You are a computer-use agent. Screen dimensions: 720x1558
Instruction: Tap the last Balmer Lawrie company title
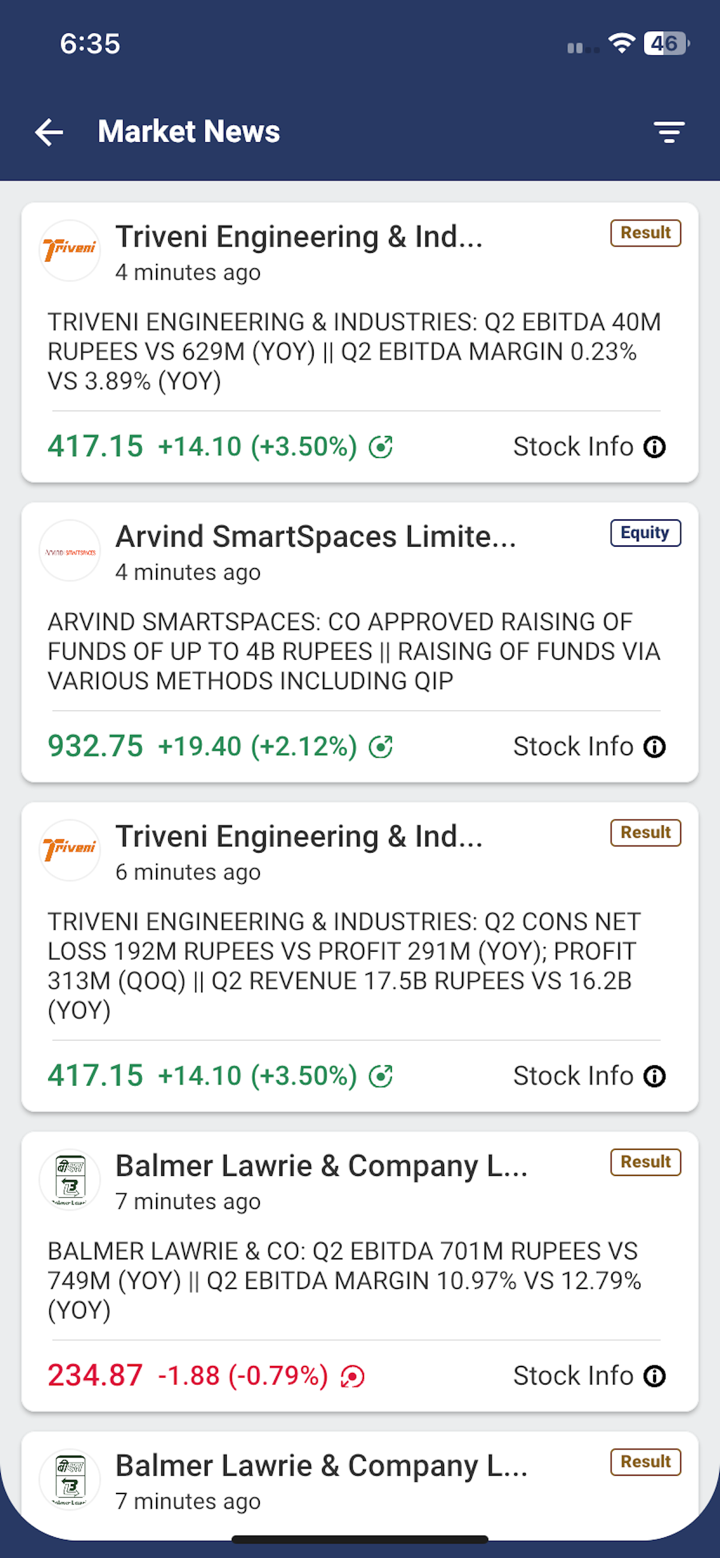coord(321,1466)
